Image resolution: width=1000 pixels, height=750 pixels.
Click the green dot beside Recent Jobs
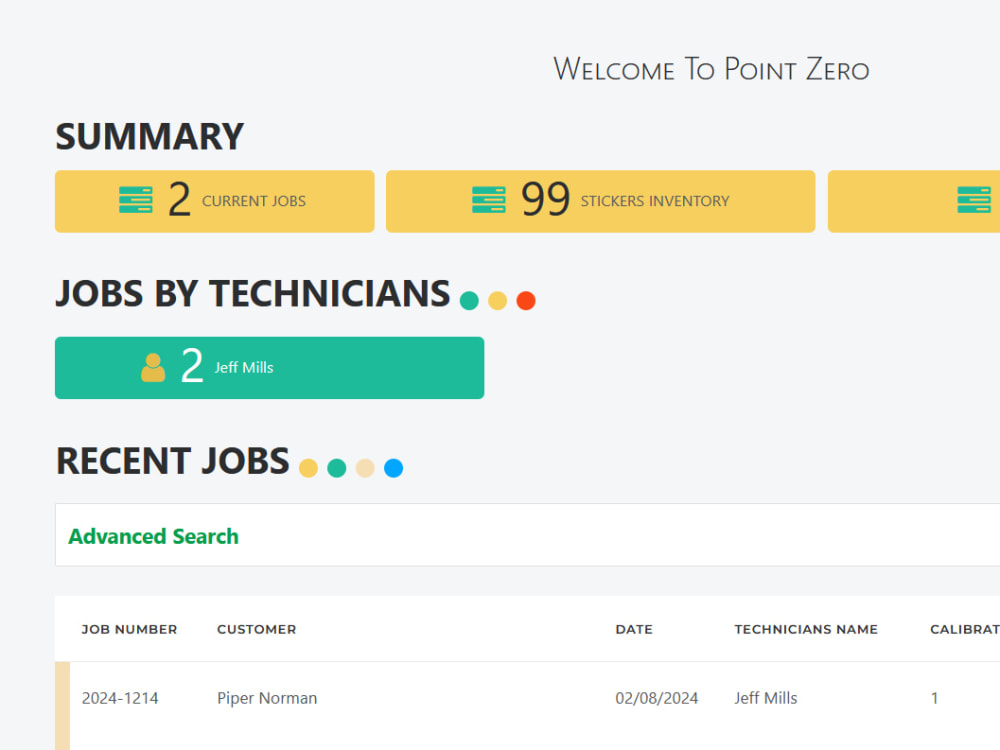[x=337, y=467]
